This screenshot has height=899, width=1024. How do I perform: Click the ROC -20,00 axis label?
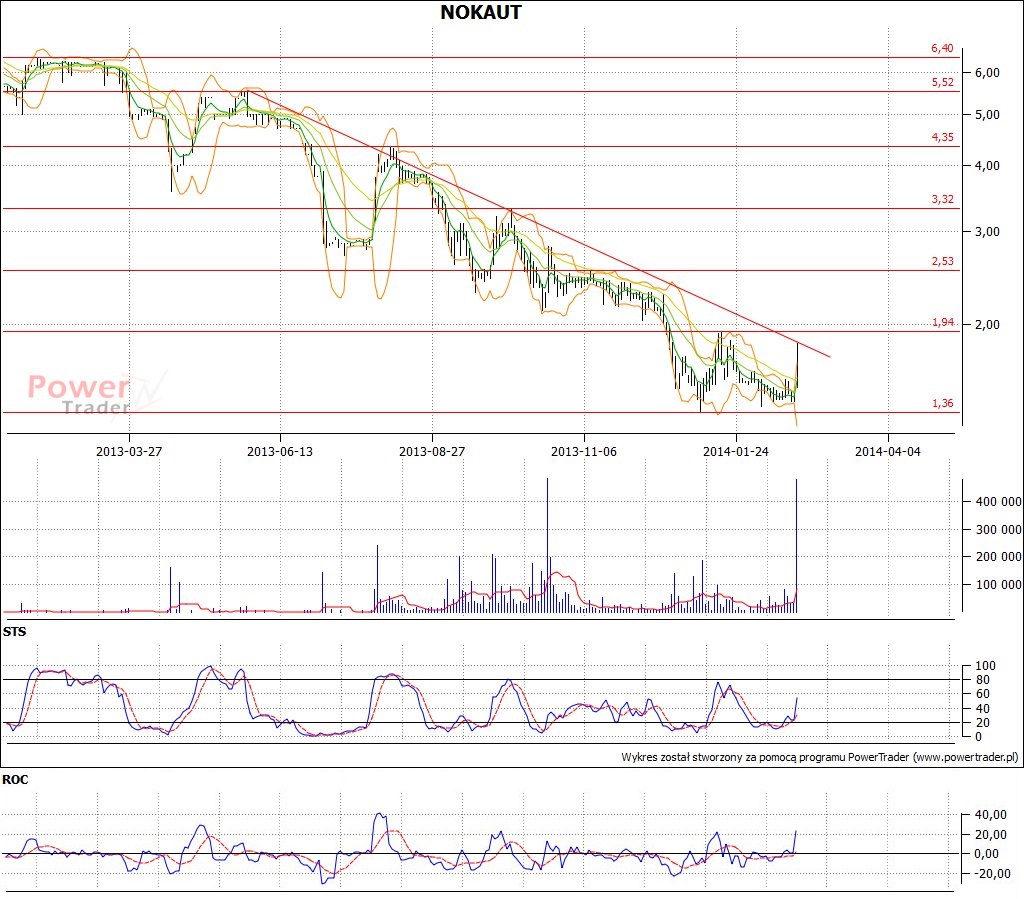pos(991,874)
